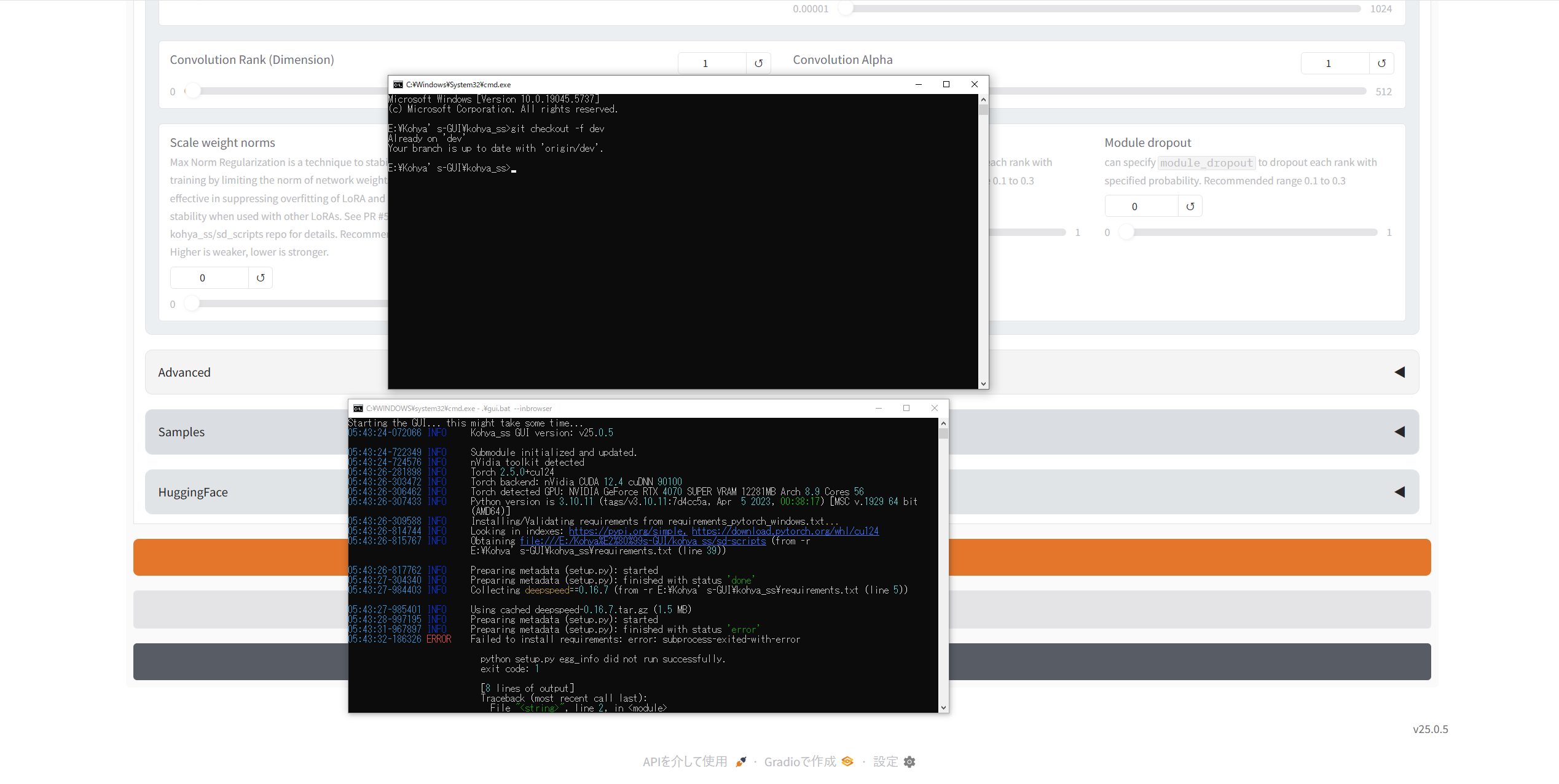This screenshot has width=1559, height=784.
Task: Reset Convolution Rank value with the undo icon
Action: (758, 63)
